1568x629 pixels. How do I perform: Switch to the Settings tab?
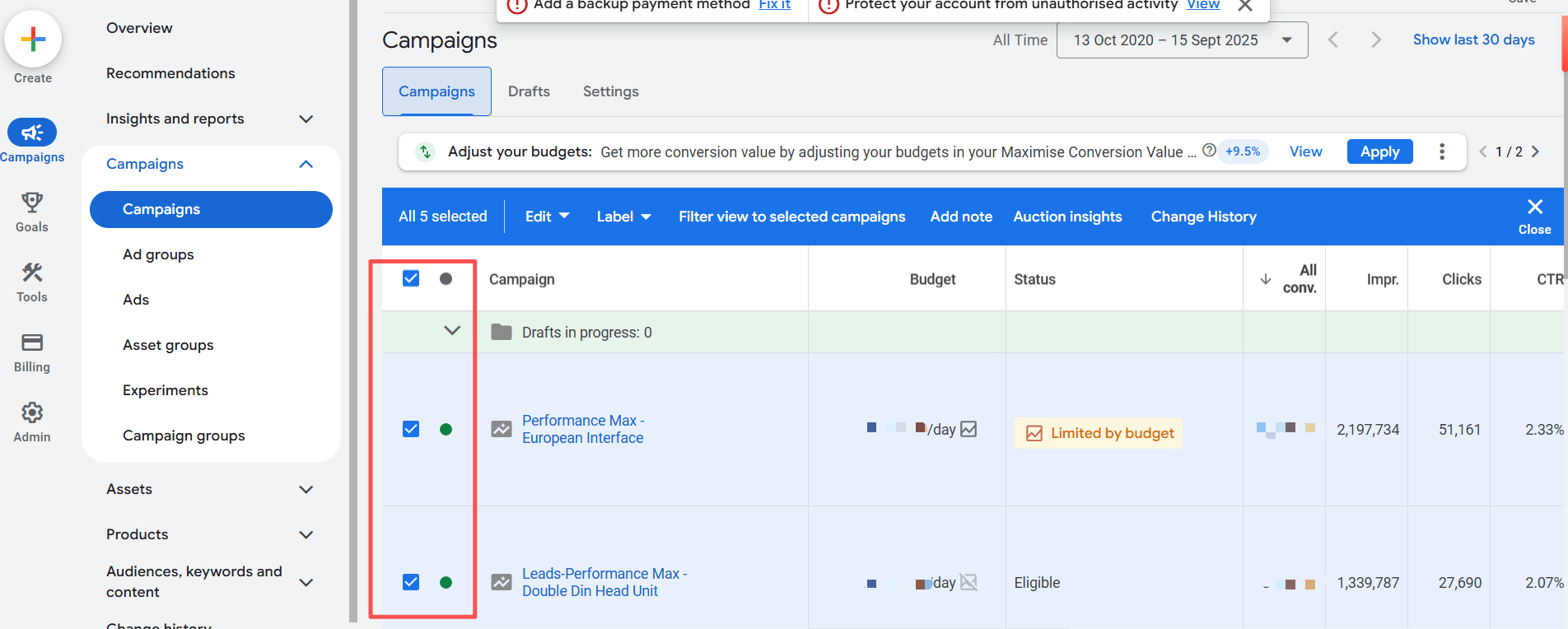611,91
